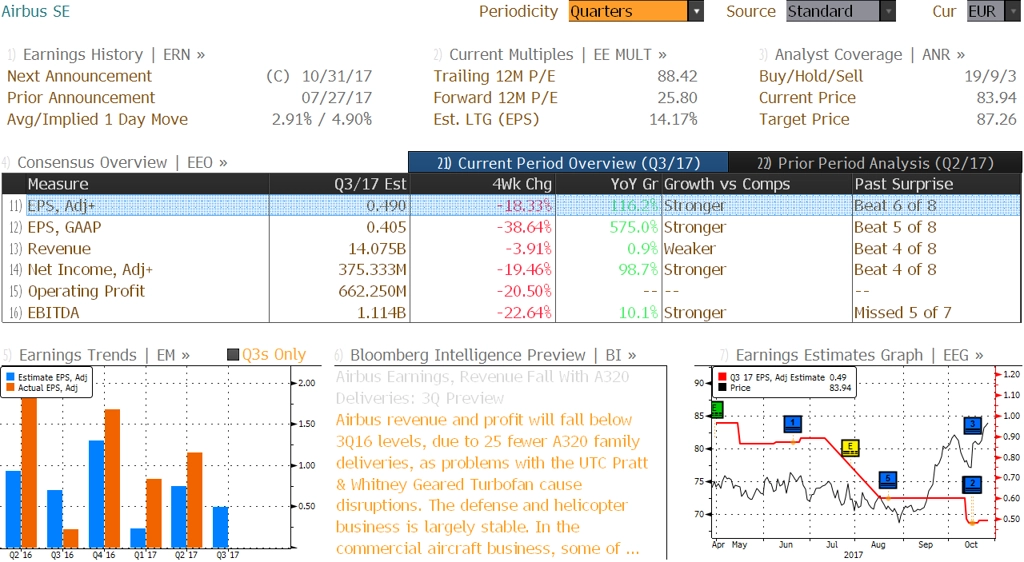
Task: Click the blue marker 5 on estimates graph
Action: tap(888, 480)
